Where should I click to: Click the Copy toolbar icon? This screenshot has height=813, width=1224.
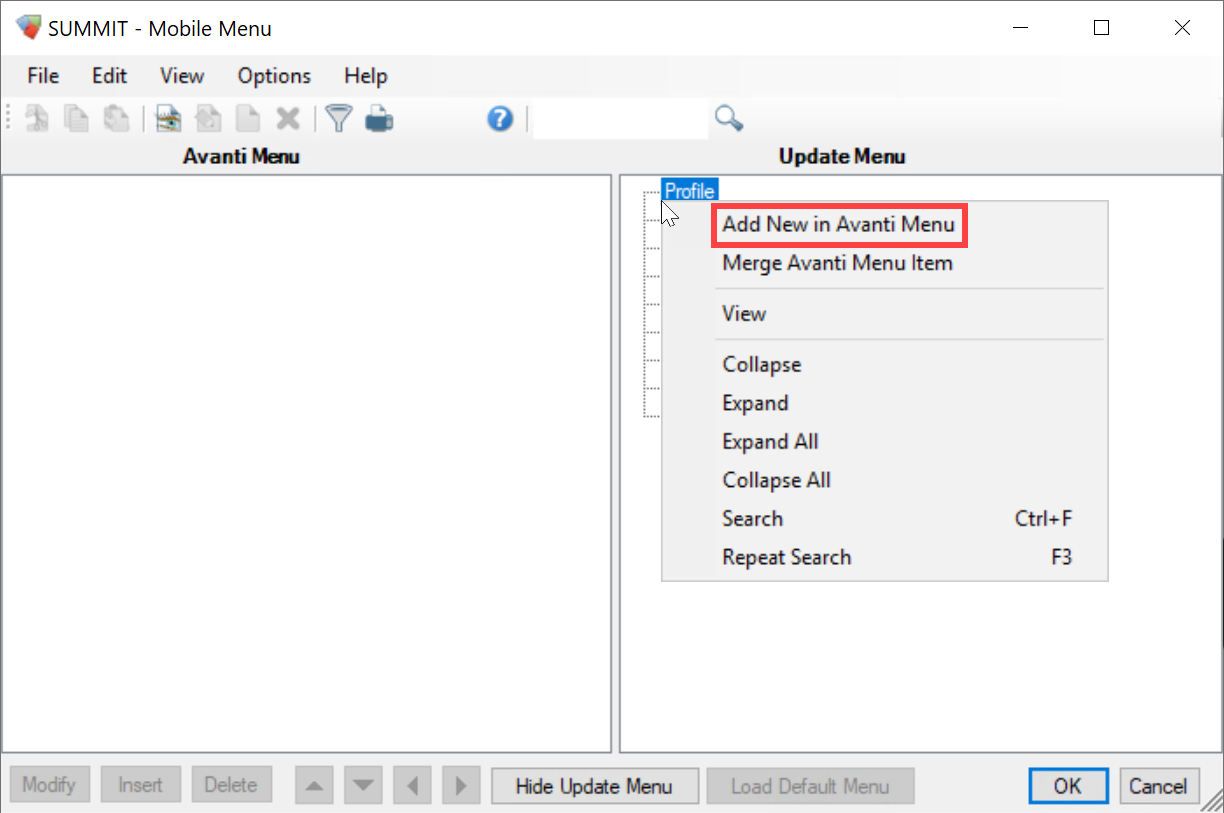pyautogui.click(x=76, y=119)
